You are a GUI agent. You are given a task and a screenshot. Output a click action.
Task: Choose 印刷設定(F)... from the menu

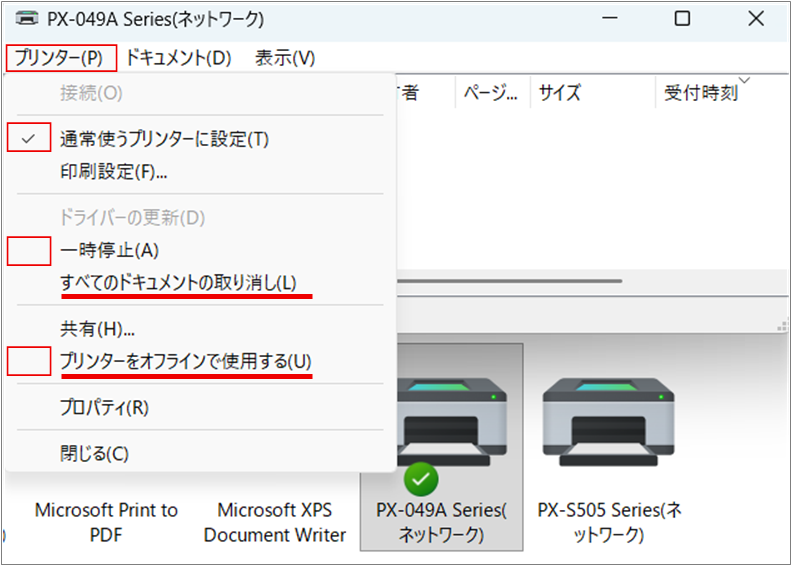[113, 171]
